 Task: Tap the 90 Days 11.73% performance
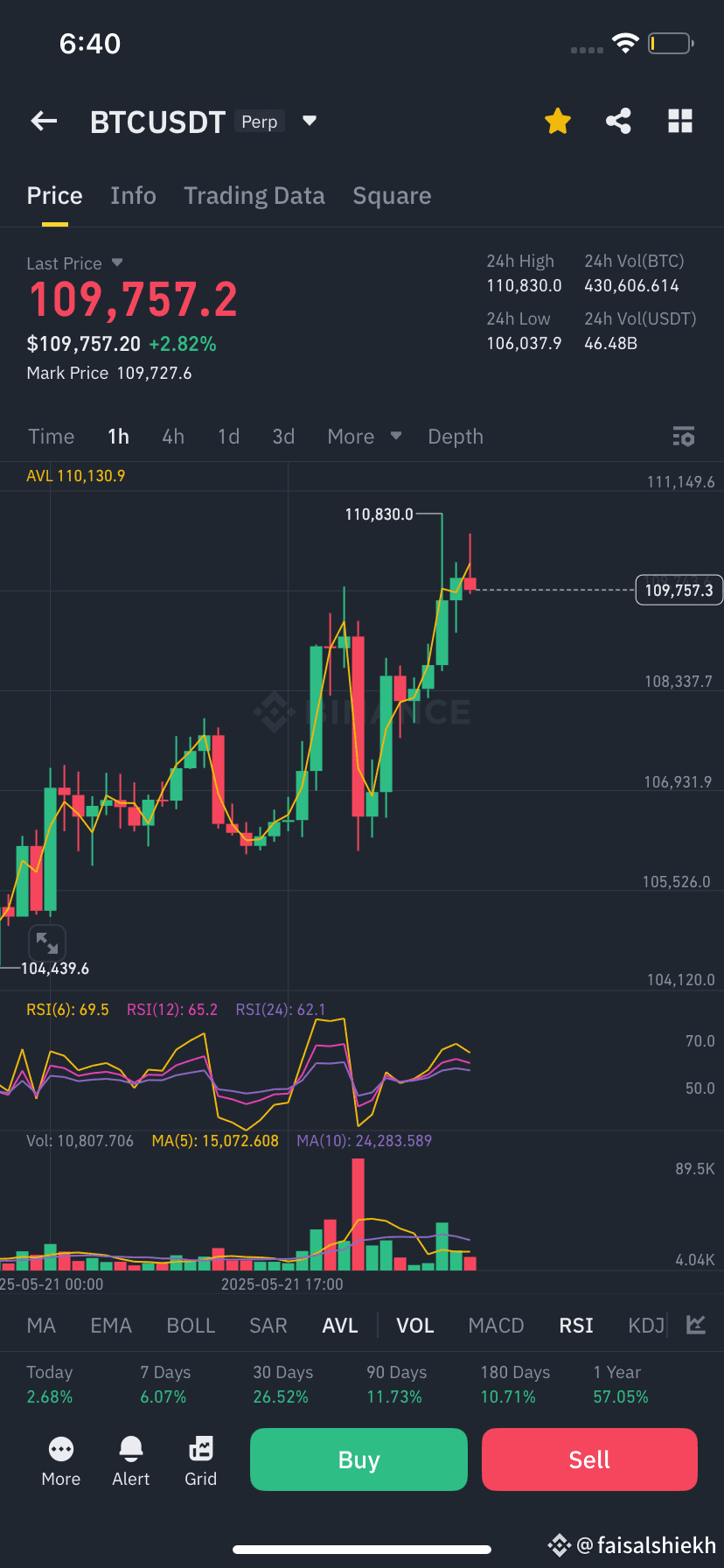[396, 1384]
